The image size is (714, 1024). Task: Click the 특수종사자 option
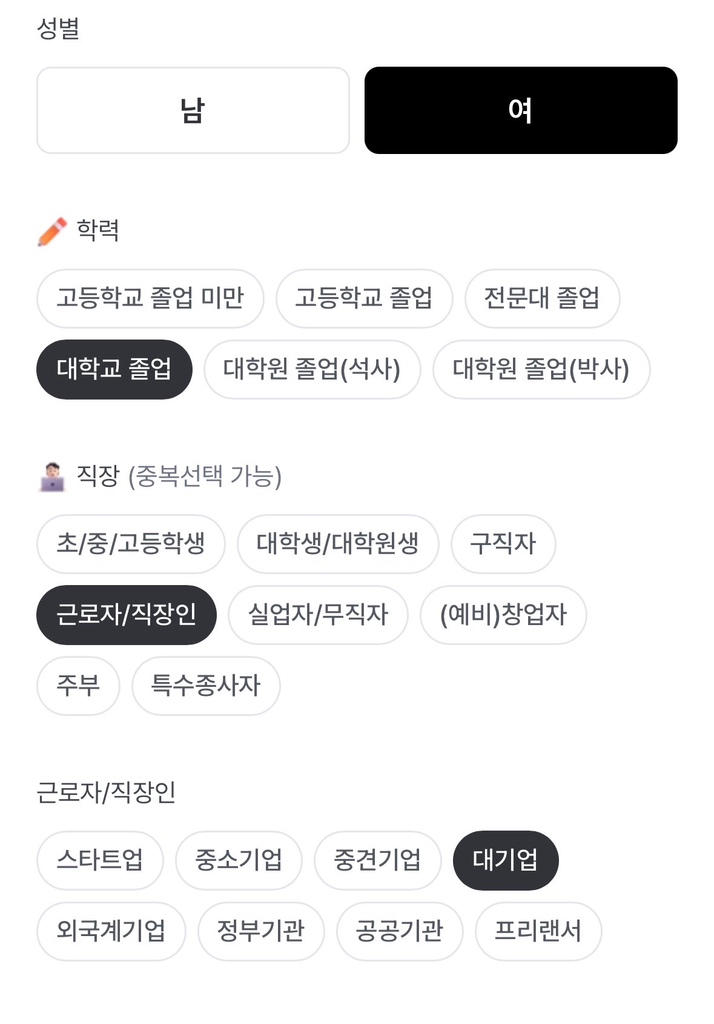pyautogui.click(x=206, y=686)
